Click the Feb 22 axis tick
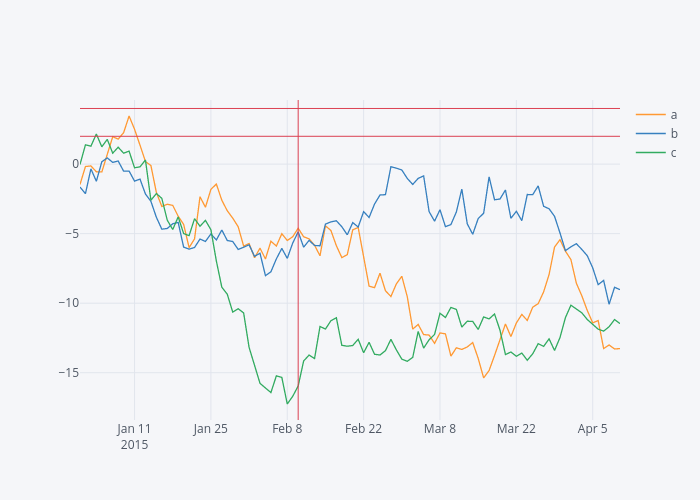Screen dimensions: 700x500 (x=364, y=429)
